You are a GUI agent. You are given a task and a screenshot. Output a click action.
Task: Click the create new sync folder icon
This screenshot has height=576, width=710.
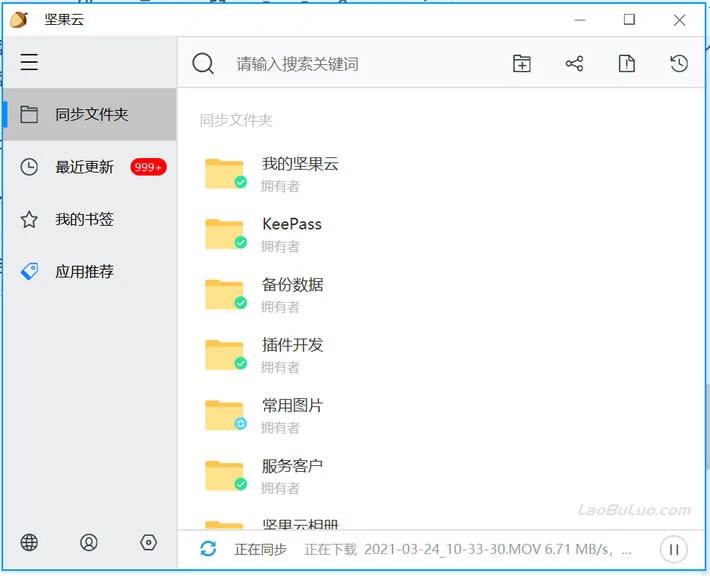click(x=522, y=63)
